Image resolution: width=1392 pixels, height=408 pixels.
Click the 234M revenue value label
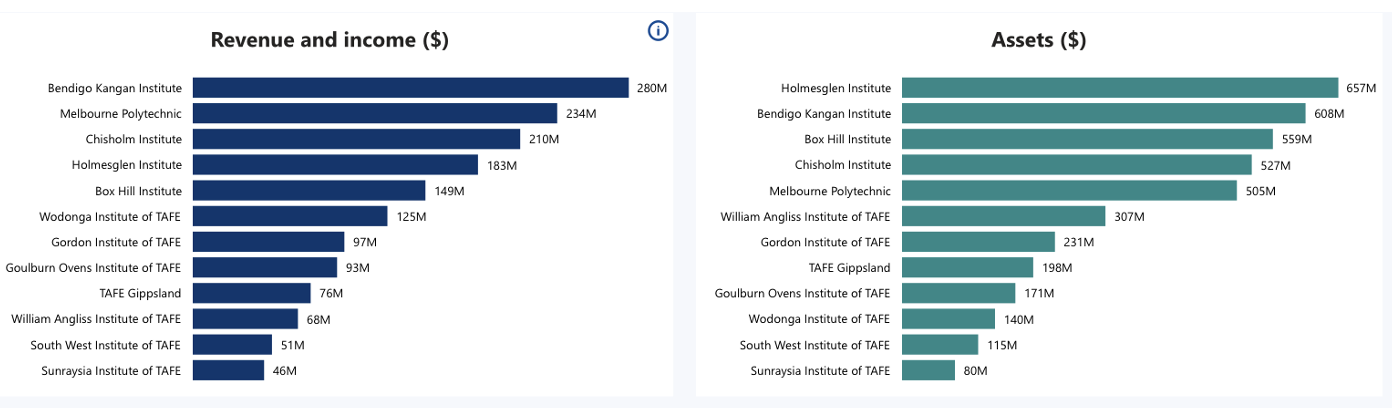click(580, 114)
